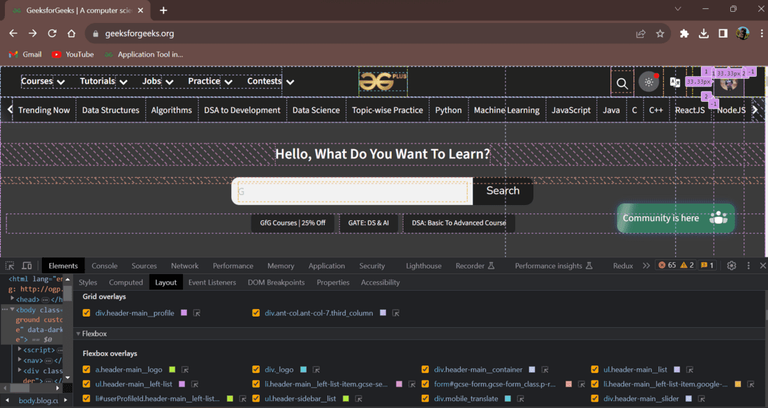Click GfG Courses 25% Off button
The width and height of the screenshot is (768, 408).
pyautogui.click(x=292, y=223)
